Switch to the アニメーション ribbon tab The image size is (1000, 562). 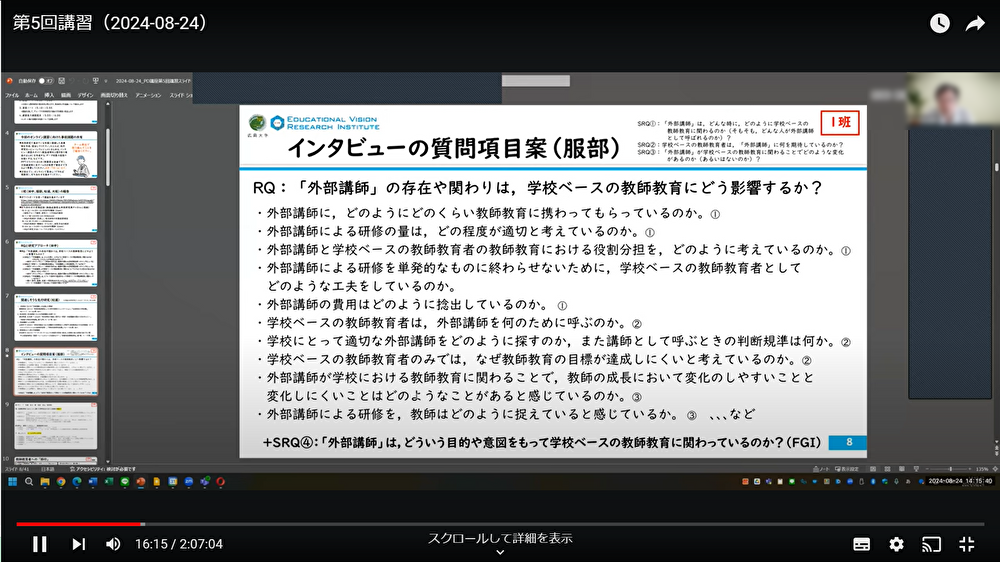(149, 96)
